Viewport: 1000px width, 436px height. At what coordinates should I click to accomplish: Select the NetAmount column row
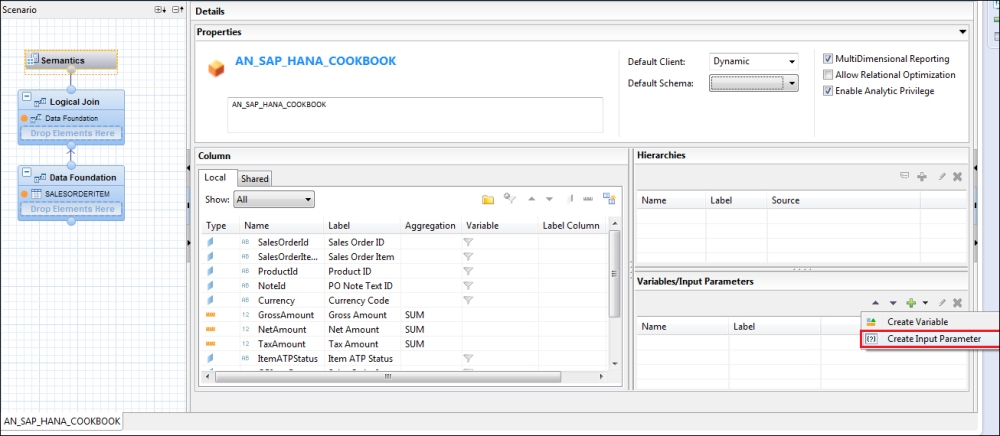tap(403, 330)
